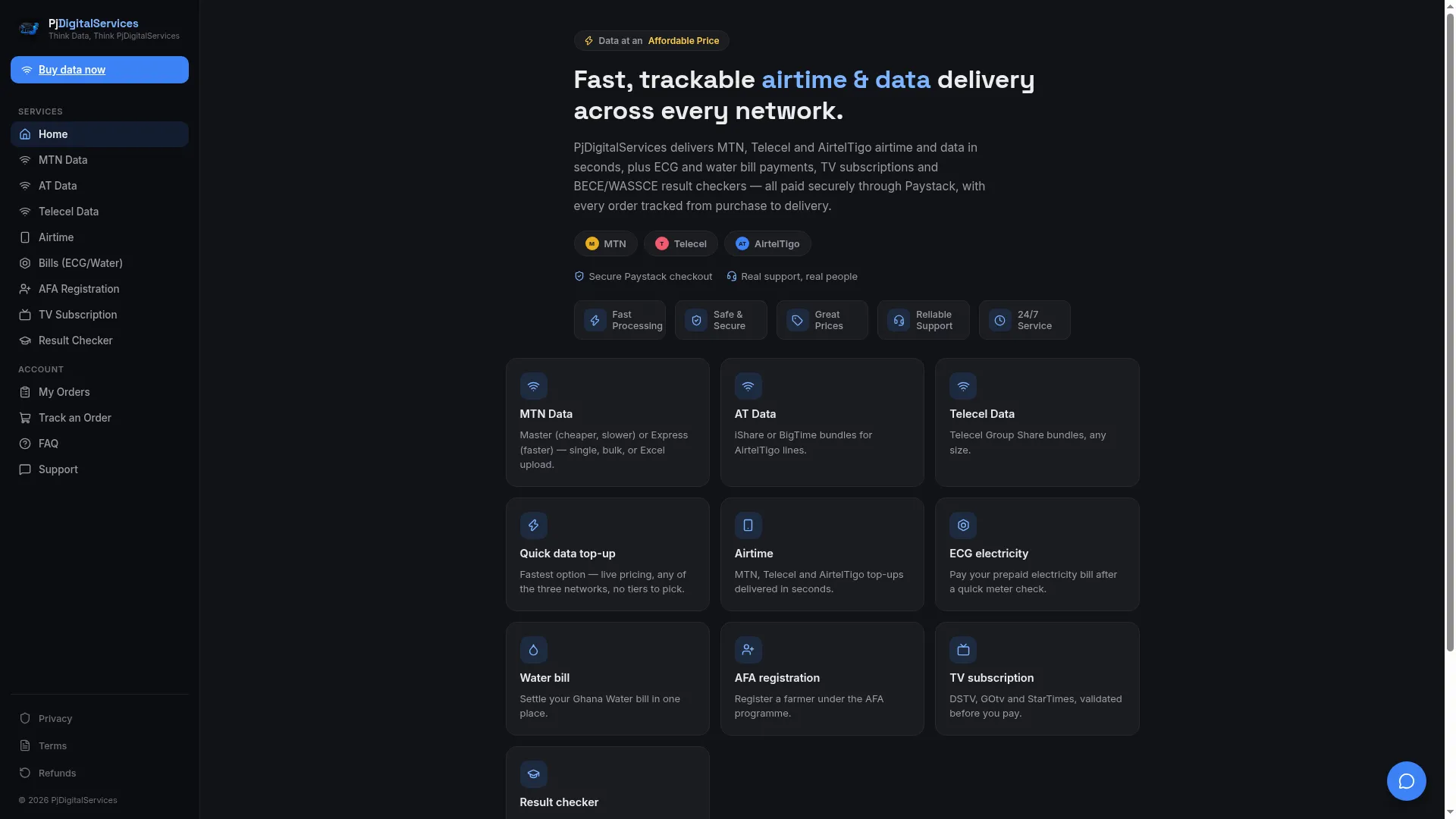The height and width of the screenshot is (819, 1456).
Task: Select the AirtelTigo network pill
Action: [767, 243]
